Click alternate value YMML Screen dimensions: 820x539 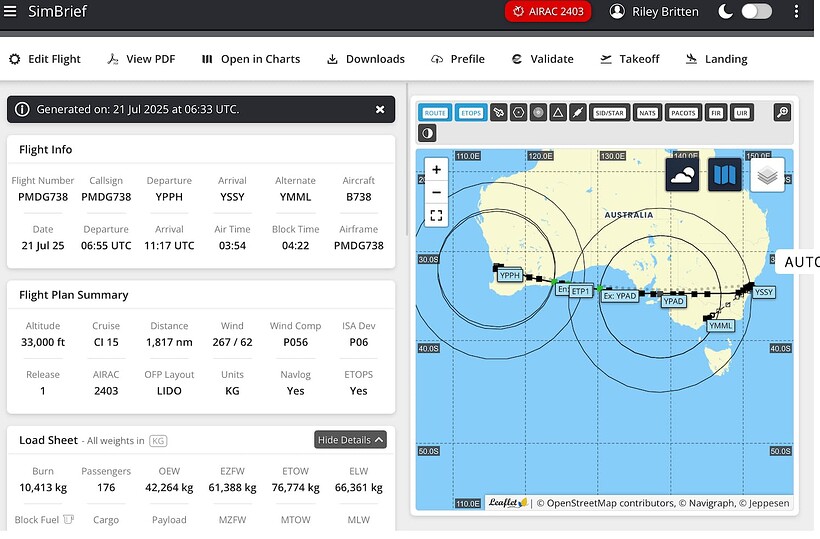[x=295, y=197]
